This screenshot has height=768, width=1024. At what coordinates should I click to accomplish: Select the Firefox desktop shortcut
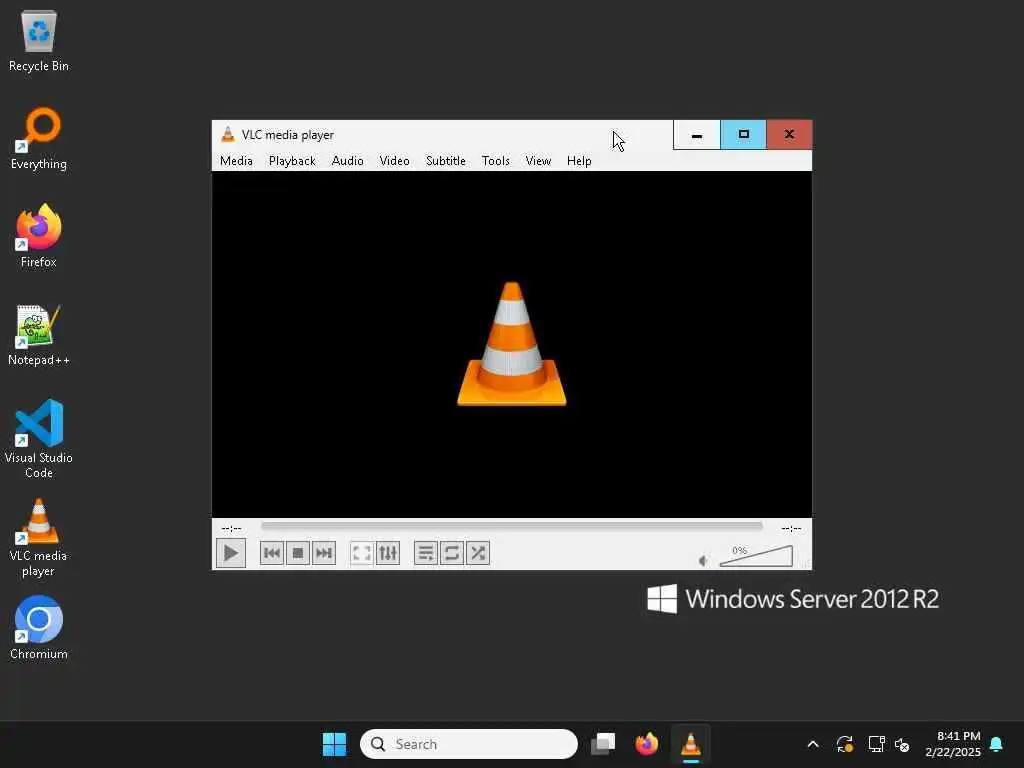point(39,236)
